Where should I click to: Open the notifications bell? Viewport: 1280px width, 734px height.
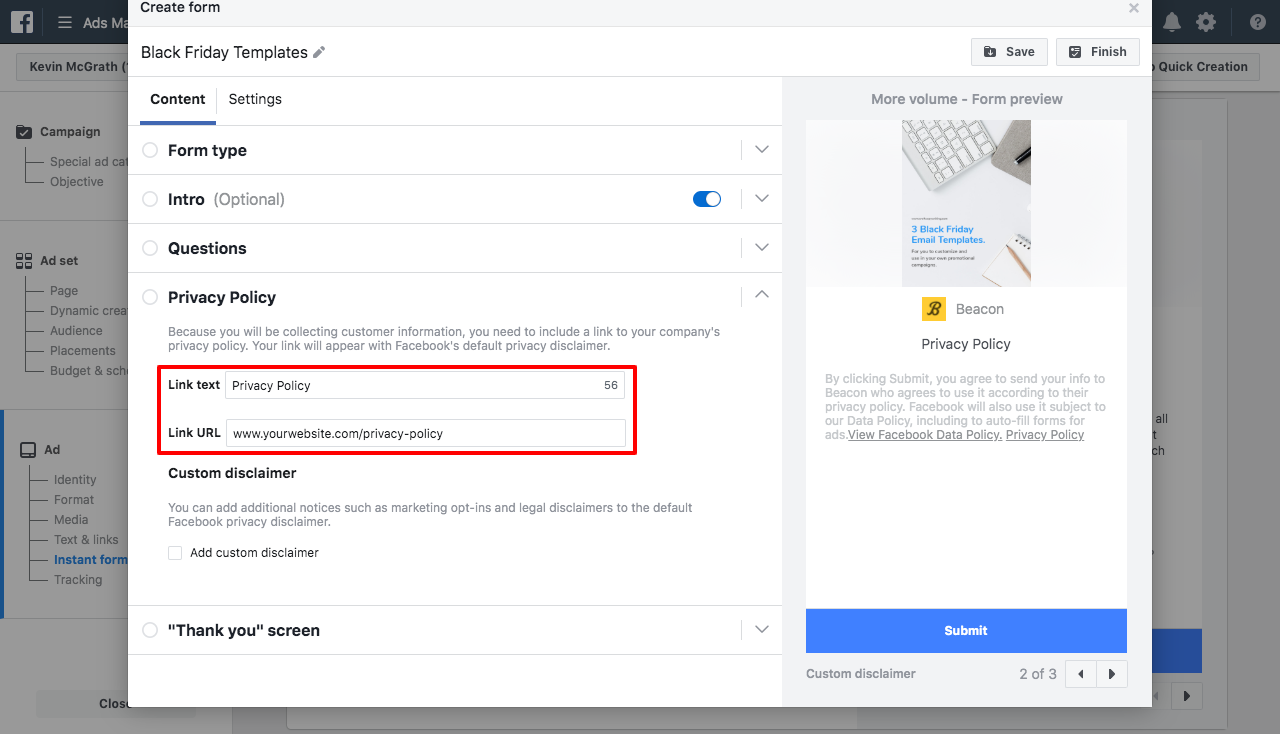(x=1171, y=20)
